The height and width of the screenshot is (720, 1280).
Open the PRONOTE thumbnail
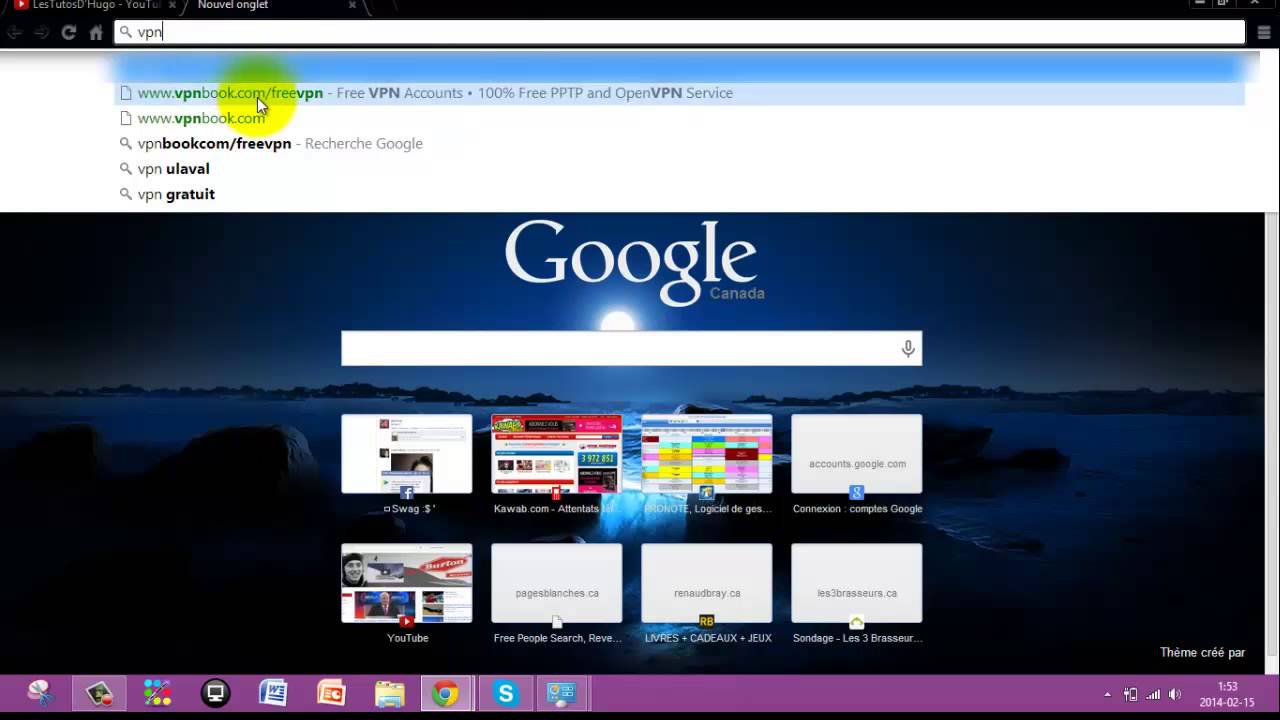tap(707, 454)
